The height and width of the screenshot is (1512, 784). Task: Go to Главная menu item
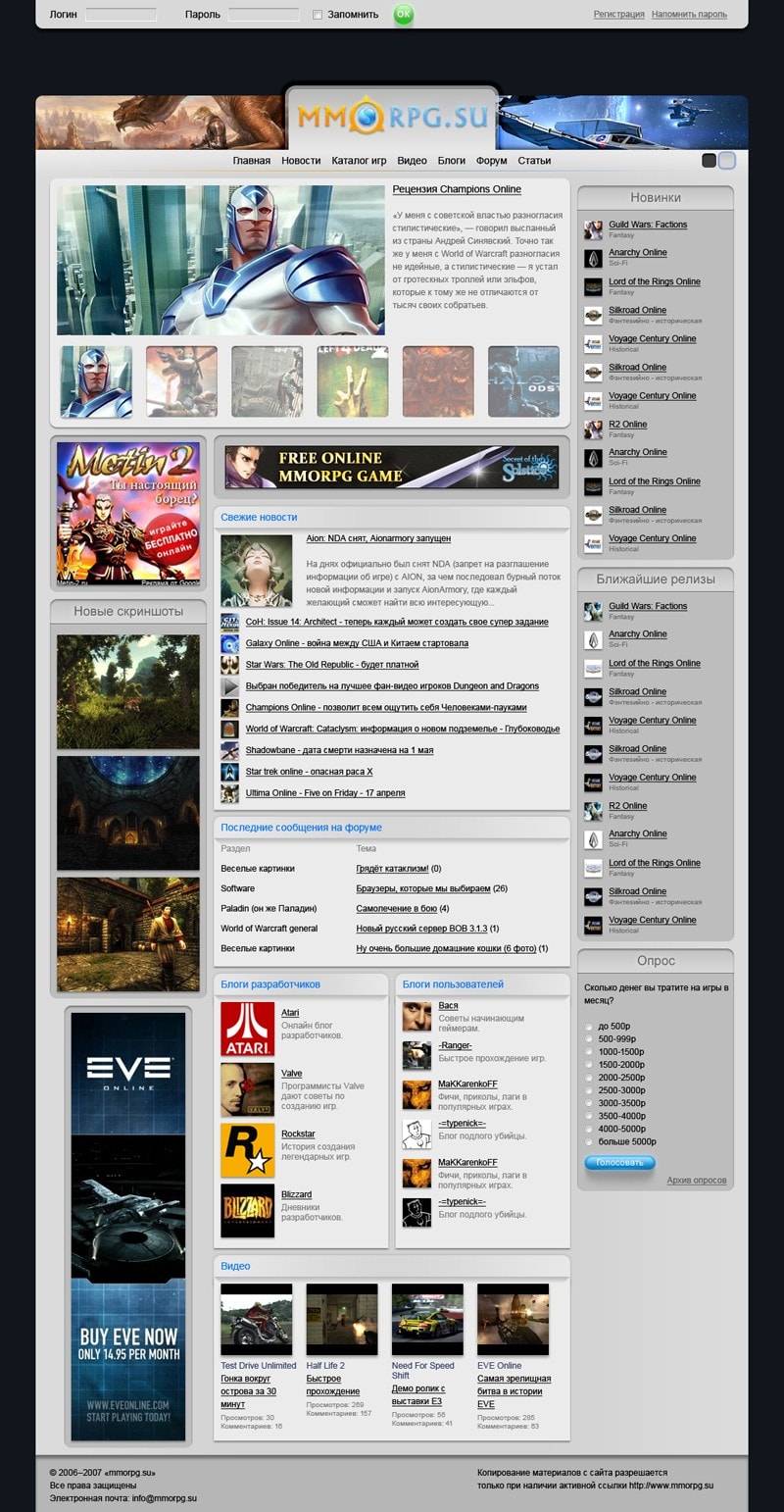coord(252,161)
